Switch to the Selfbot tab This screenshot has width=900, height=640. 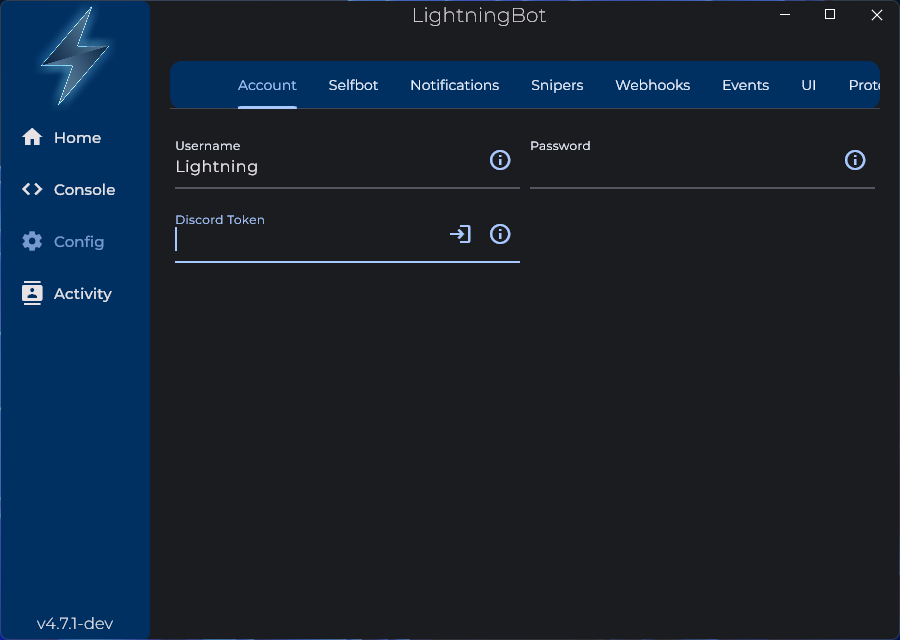(353, 85)
